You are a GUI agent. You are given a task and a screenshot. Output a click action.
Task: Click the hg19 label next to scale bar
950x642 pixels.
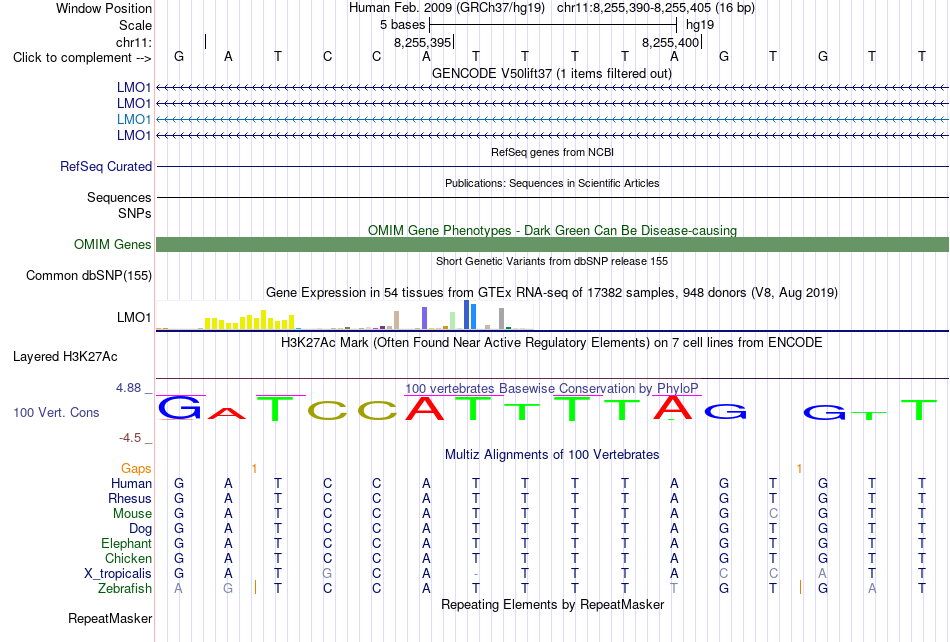pos(700,25)
